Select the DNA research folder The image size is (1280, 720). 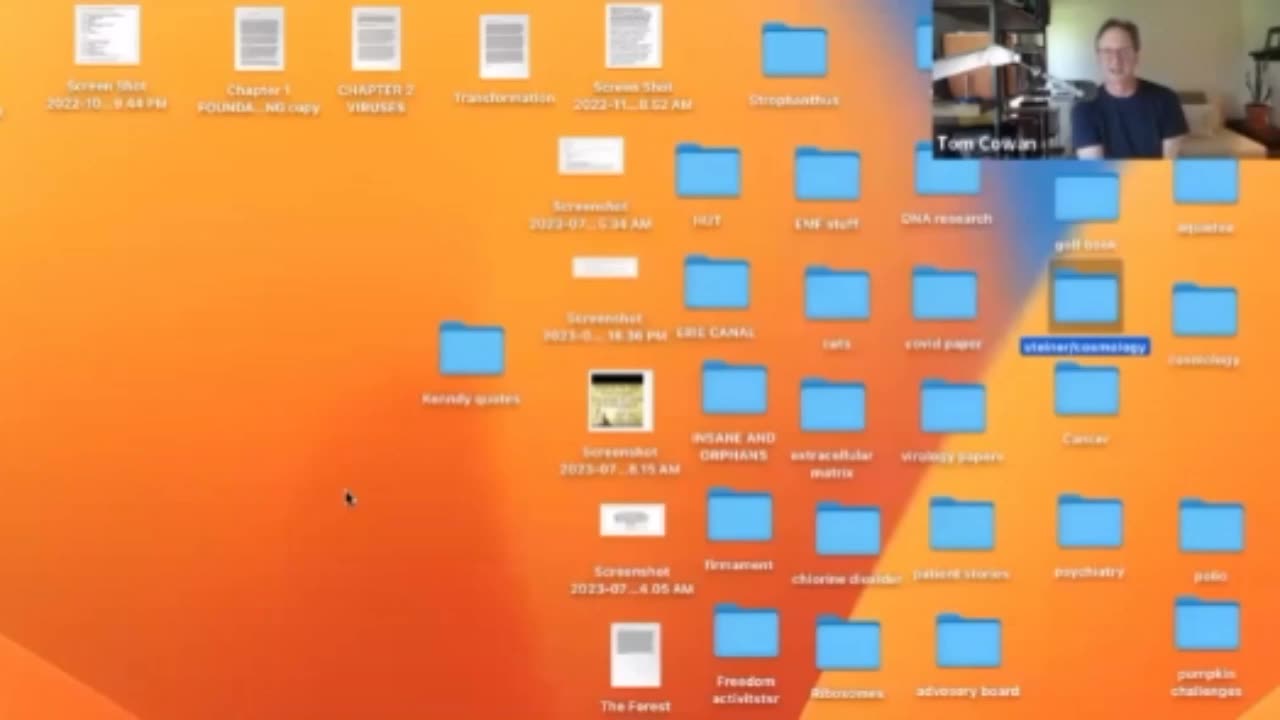[947, 172]
